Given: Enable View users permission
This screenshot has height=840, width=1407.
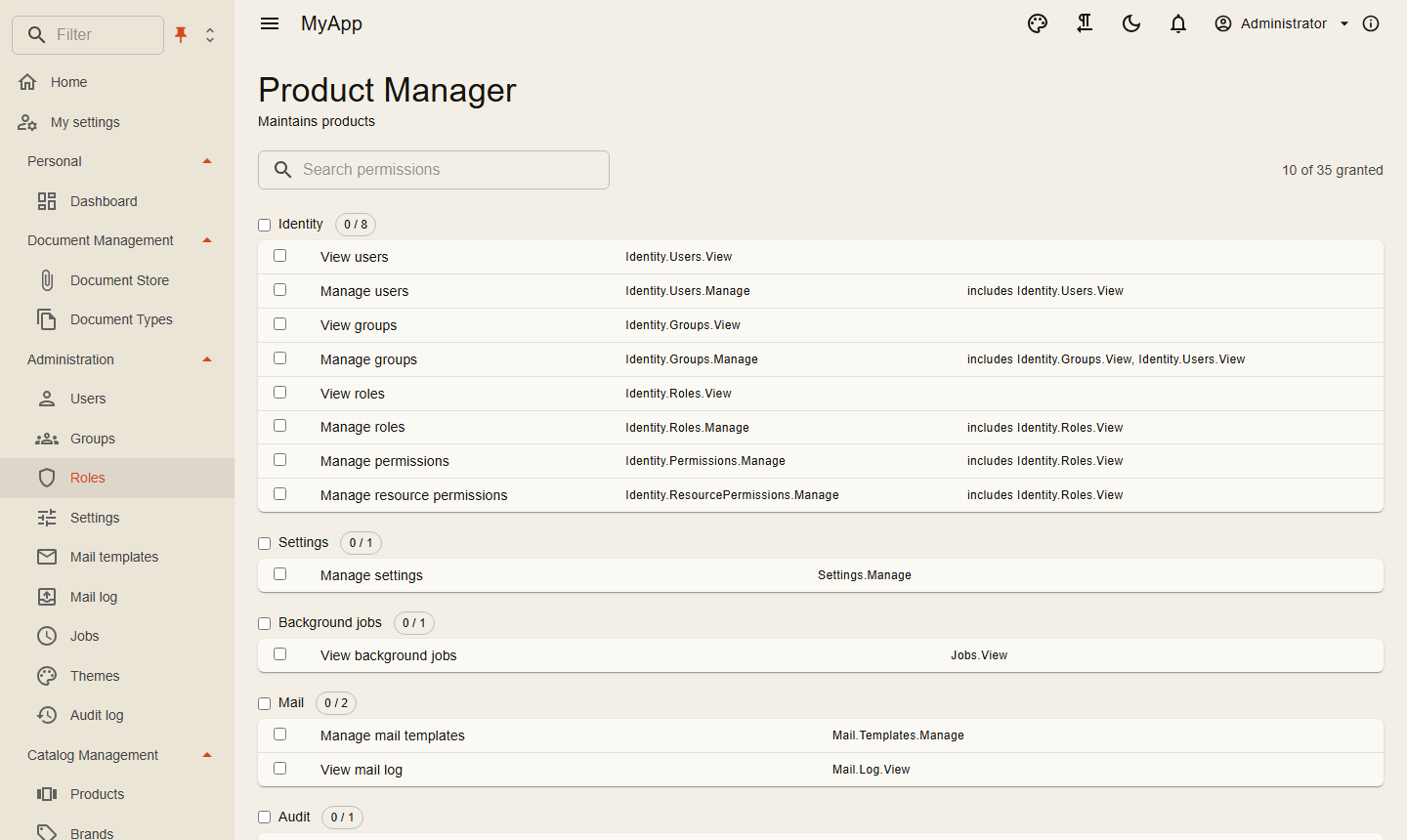Looking at the screenshot, I should [x=280, y=256].
